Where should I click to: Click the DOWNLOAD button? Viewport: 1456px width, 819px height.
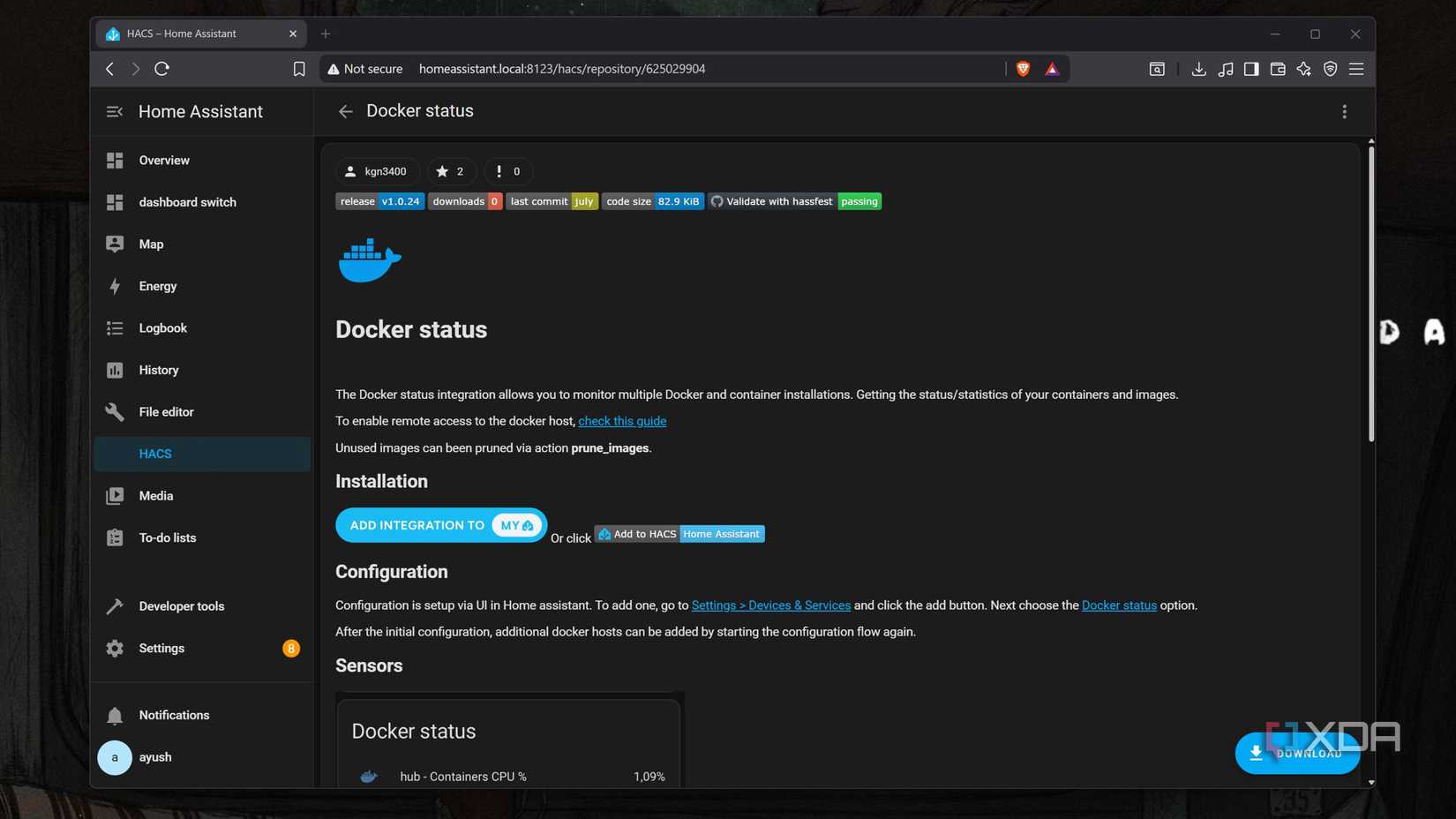[x=1297, y=753]
